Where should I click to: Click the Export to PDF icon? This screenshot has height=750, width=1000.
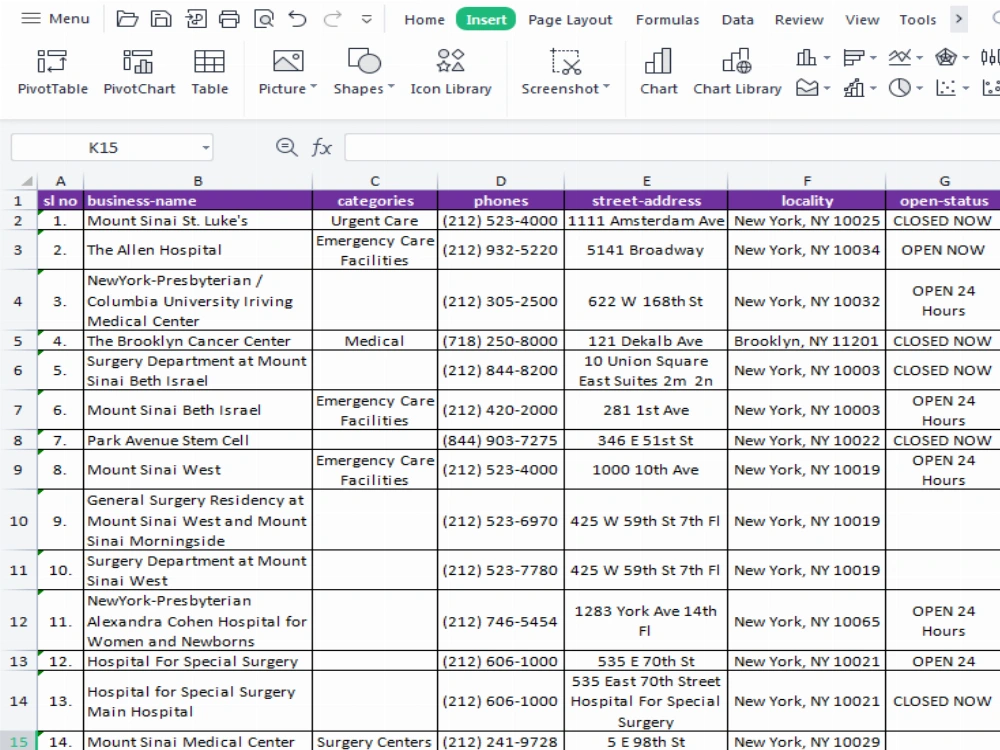click(x=195, y=19)
